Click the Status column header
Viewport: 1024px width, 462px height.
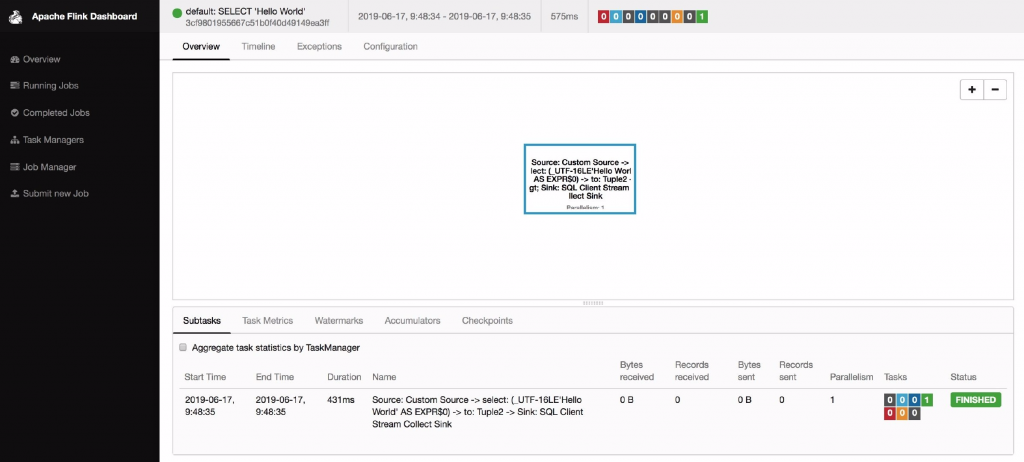963,377
